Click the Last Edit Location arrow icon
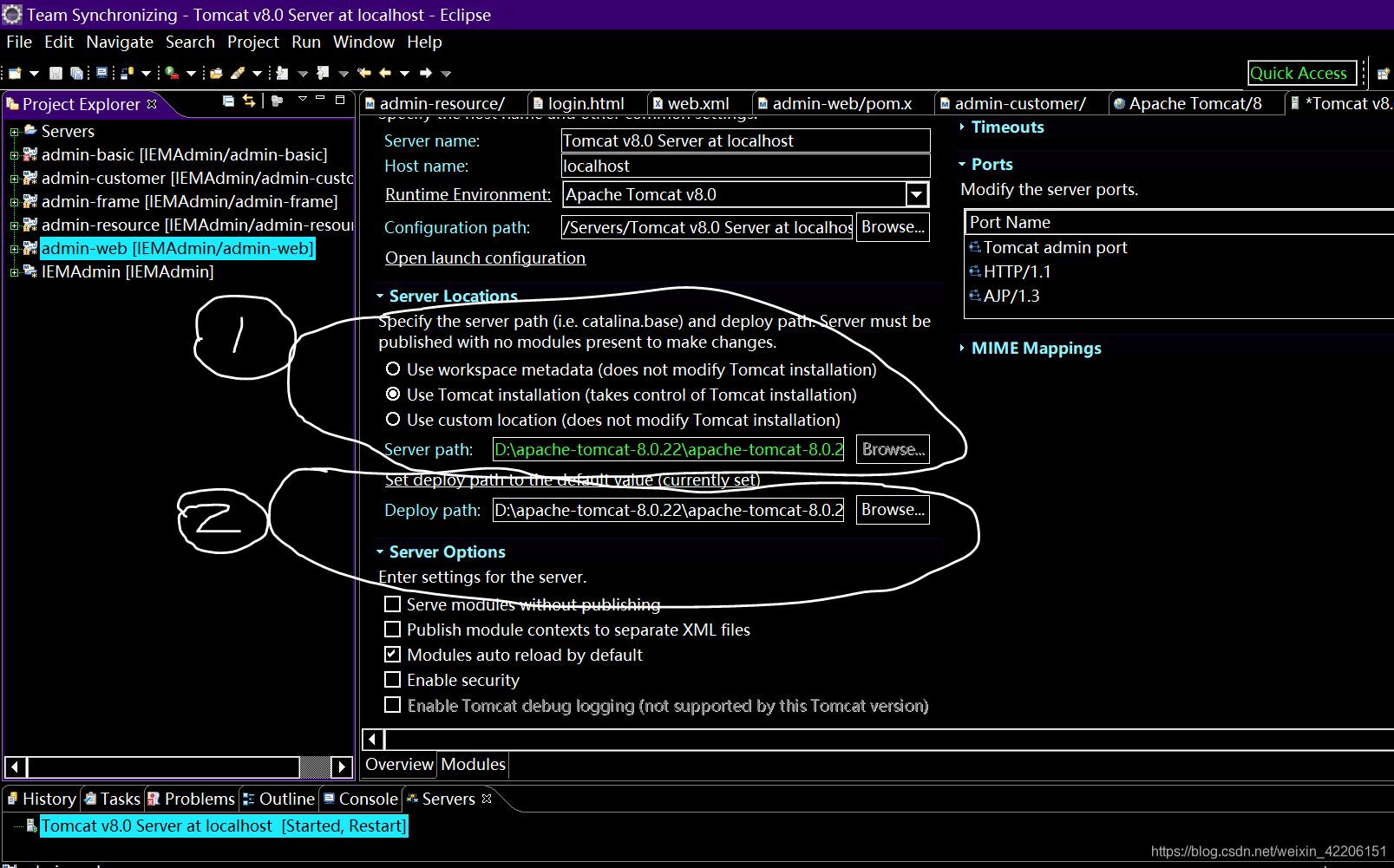Screen dimensions: 1394x868 pyautogui.click(x=363, y=73)
